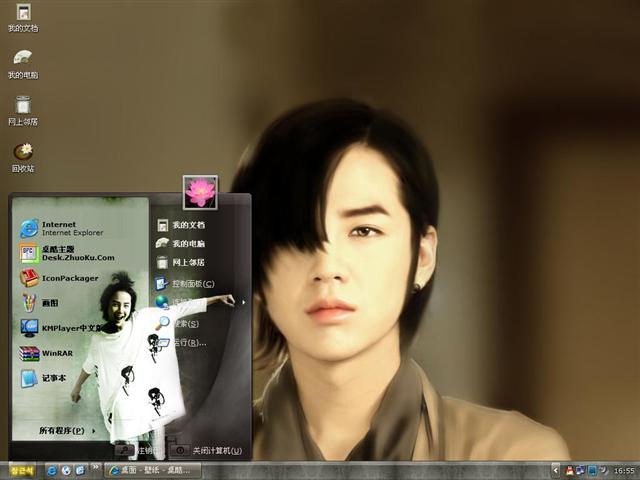Click the blue second system tray icon
This screenshot has width=640, height=480.
tap(580, 471)
